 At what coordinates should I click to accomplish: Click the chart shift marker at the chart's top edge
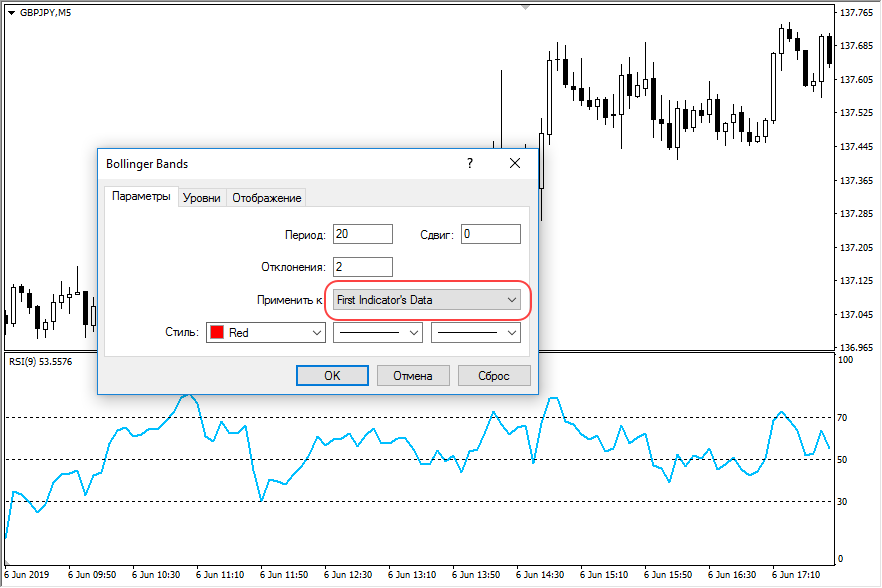pyautogui.click(x=525, y=6)
